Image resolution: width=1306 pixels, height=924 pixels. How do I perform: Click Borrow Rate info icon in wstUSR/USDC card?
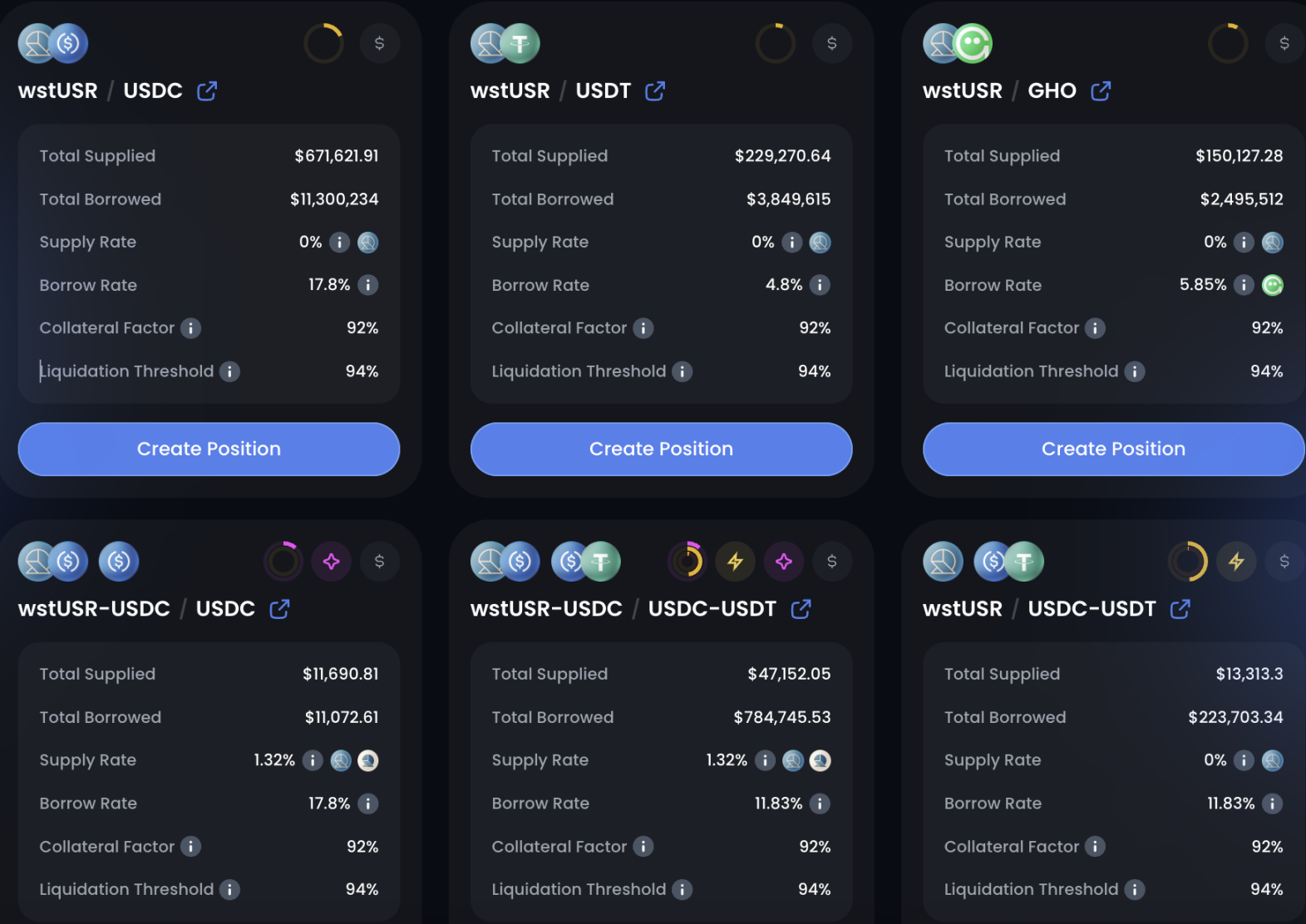point(367,285)
